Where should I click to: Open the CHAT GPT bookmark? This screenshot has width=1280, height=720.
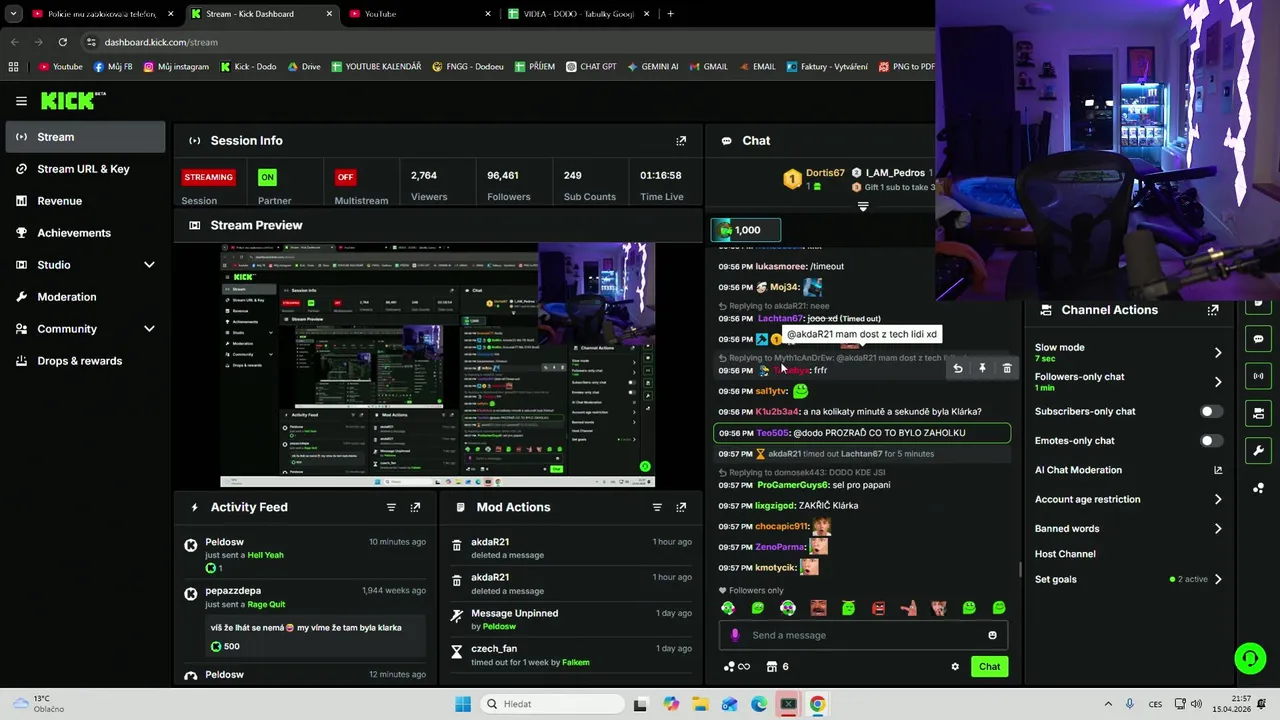click(591, 67)
